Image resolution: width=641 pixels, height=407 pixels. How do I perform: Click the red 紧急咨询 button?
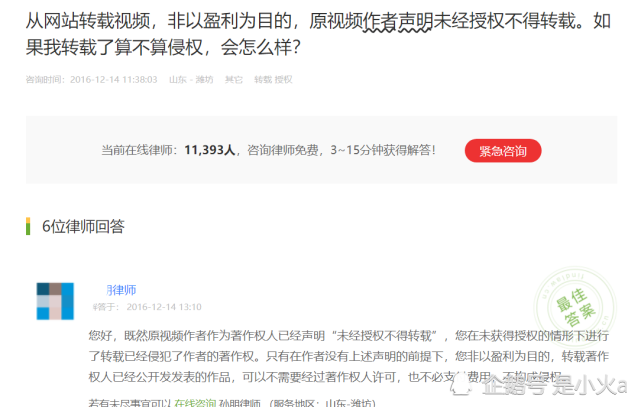click(x=503, y=151)
